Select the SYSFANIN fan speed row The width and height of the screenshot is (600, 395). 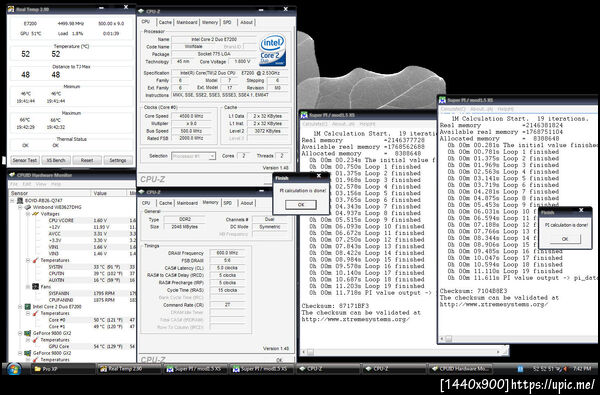(x=73, y=293)
